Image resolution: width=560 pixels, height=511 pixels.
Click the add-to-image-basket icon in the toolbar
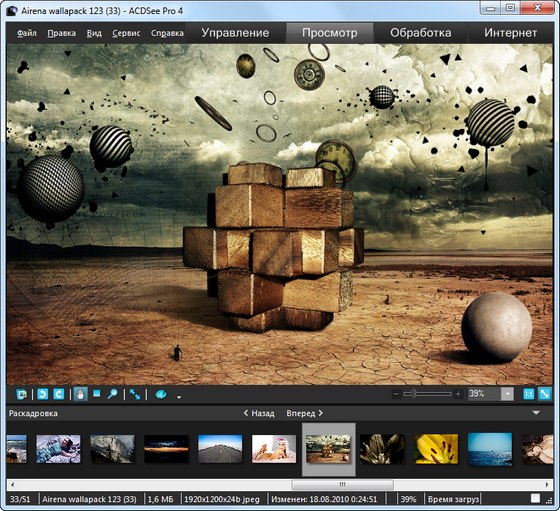coord(22,394)
